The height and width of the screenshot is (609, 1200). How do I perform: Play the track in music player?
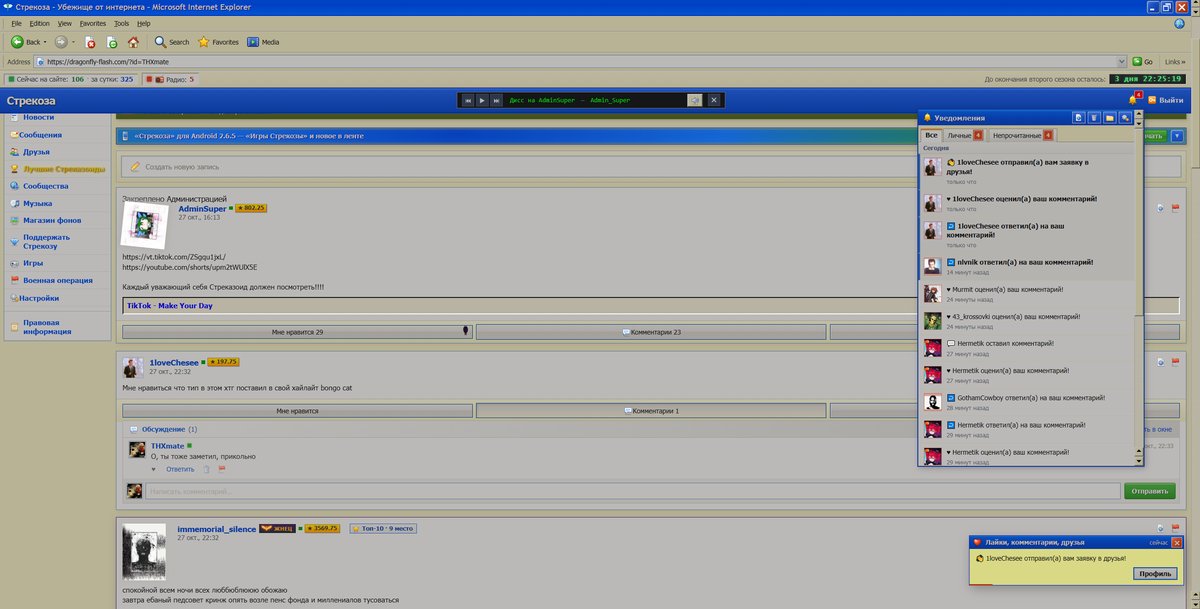pos(481,100)
